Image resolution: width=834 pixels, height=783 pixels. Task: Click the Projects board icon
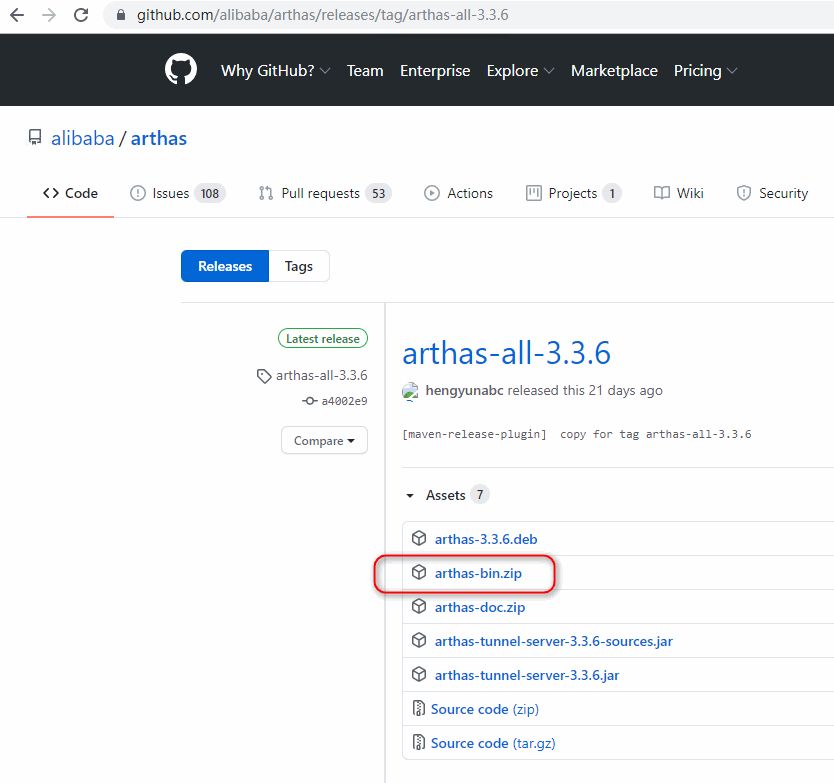point(533,193)
